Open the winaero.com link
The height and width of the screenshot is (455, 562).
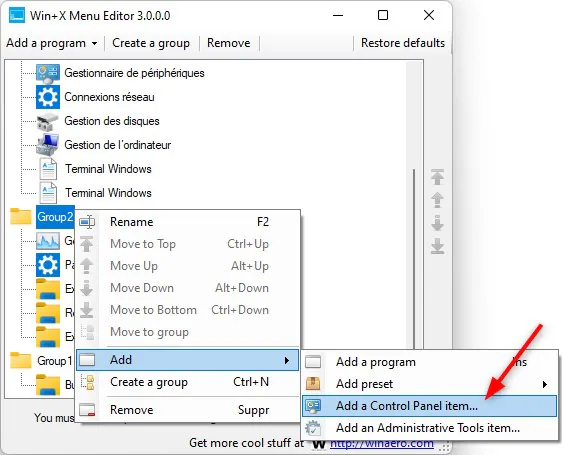[x=382, y=443]
